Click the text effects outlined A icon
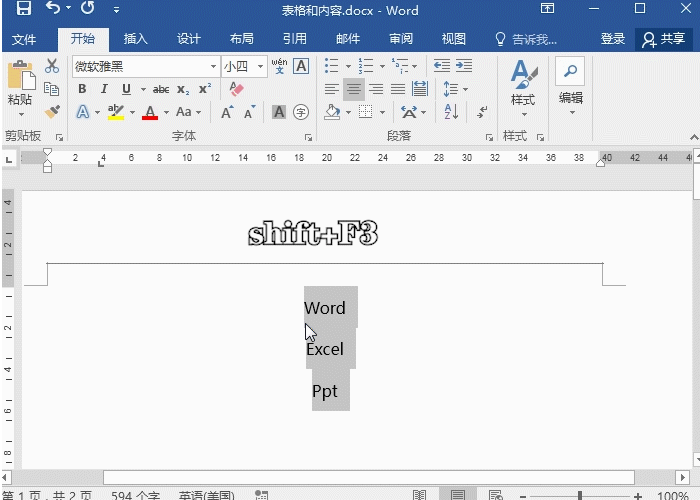 click(x=83, y=112)
